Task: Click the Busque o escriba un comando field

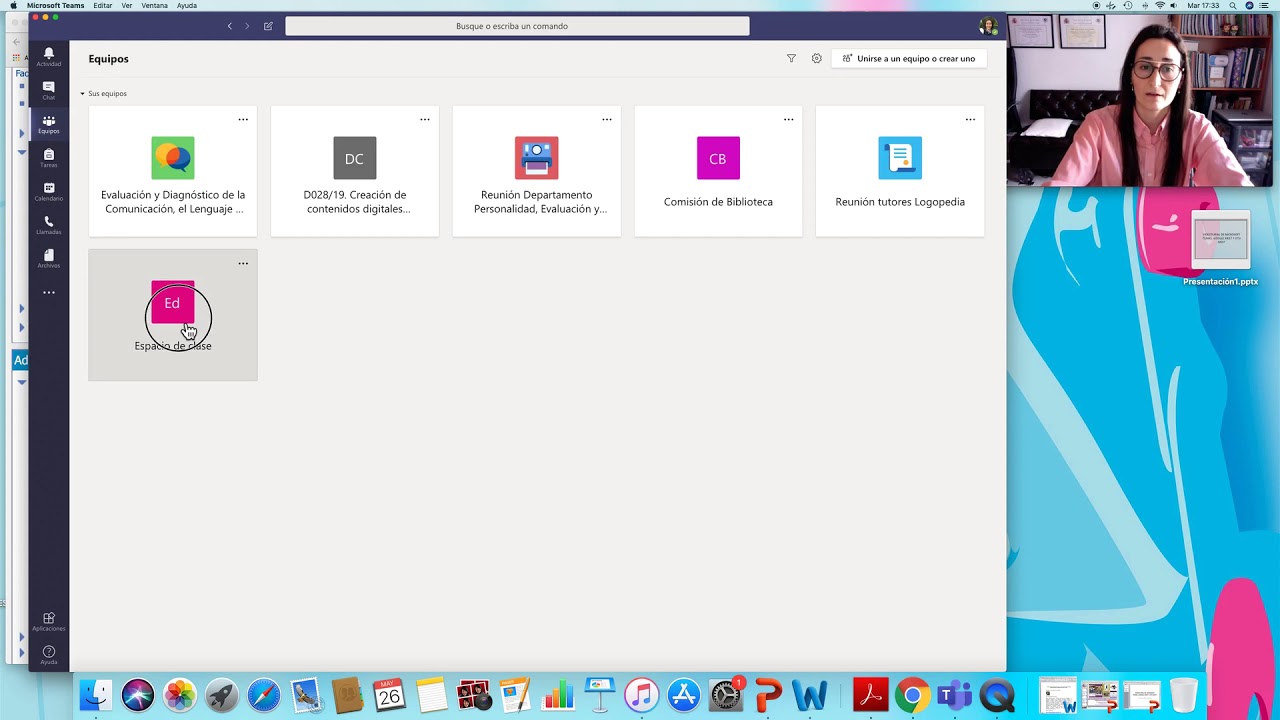Action: [x=517, y=26]
